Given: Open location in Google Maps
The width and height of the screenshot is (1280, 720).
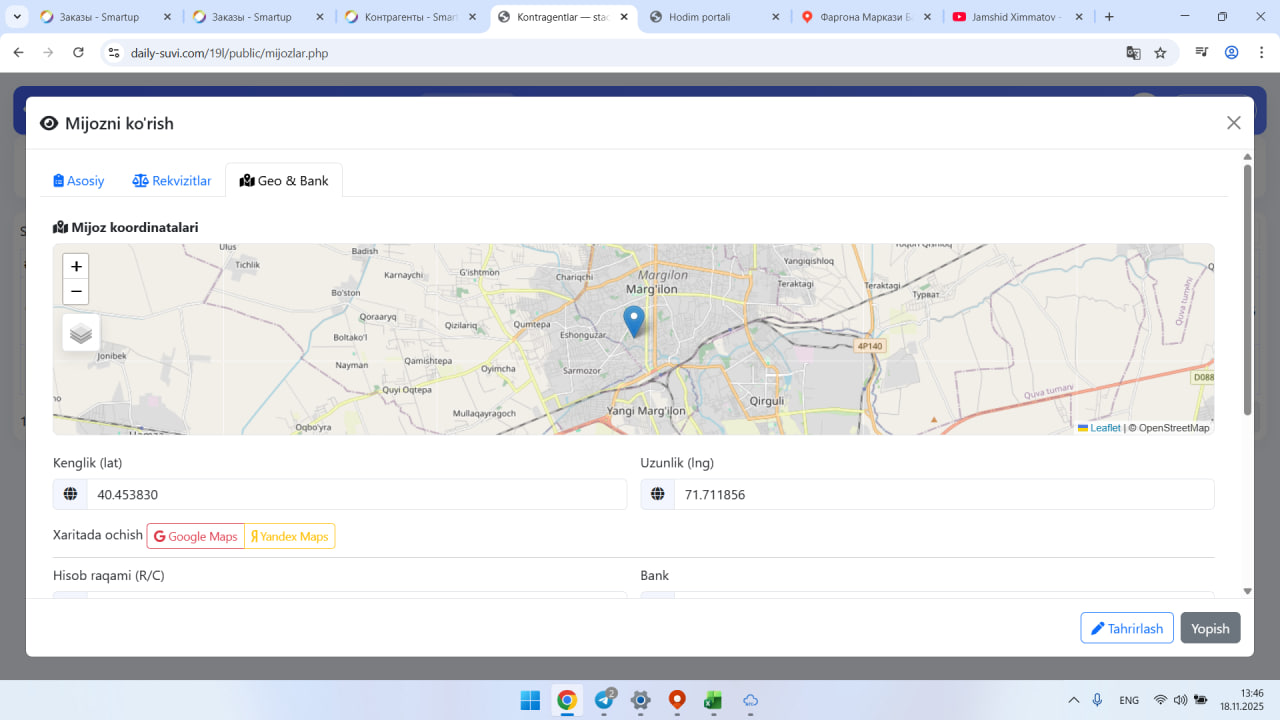Looking at the screenshot, I should 196,537.
